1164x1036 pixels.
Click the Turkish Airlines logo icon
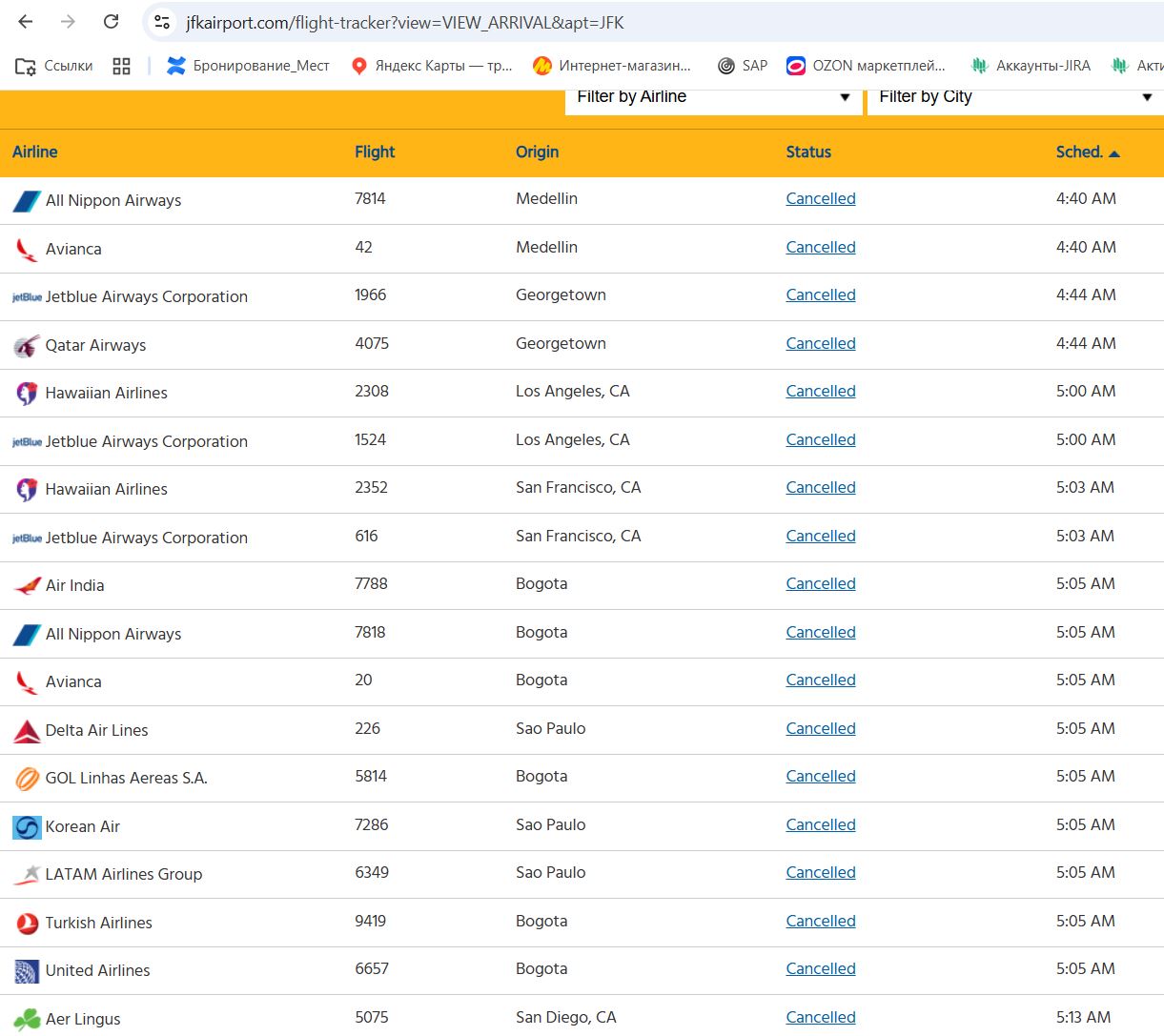pyautogui.click(x=27, y=924)
